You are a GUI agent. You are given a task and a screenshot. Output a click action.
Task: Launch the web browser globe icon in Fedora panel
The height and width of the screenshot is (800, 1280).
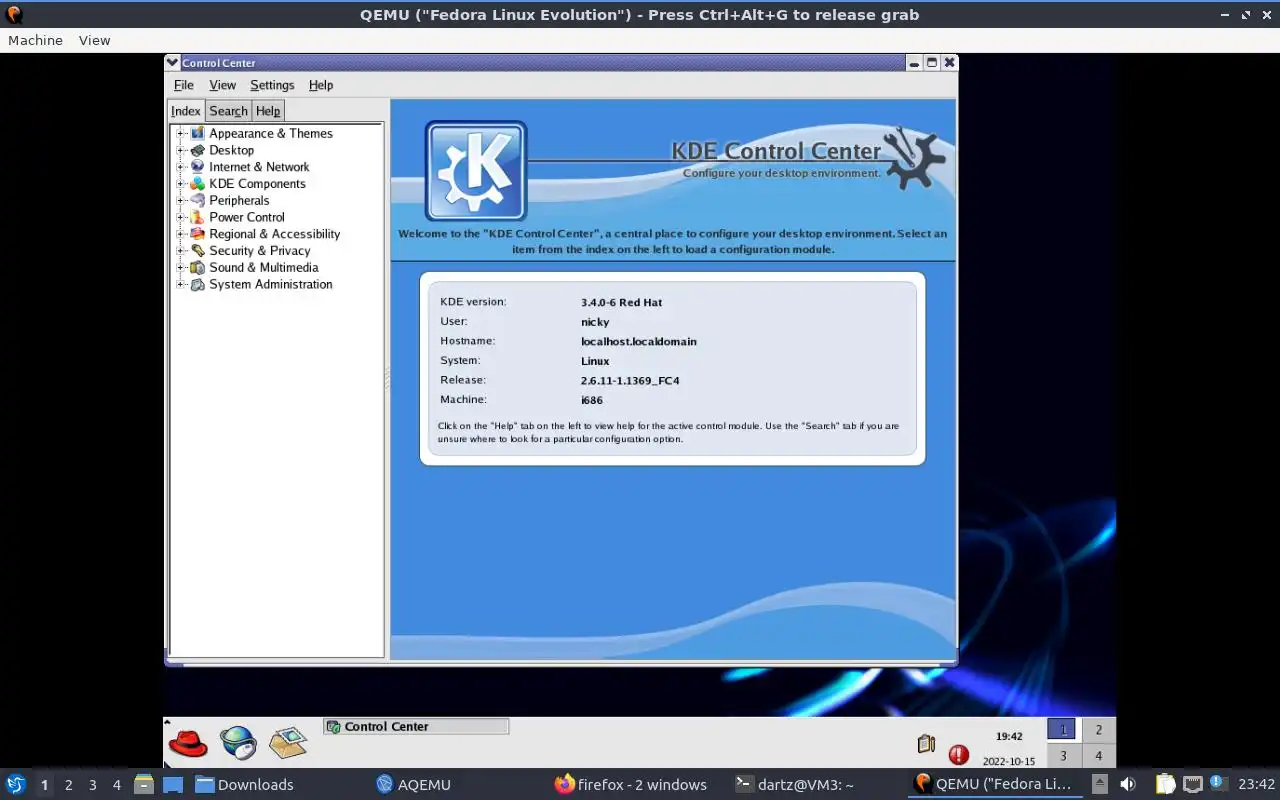pyautogui.click(x=238, y=742)
